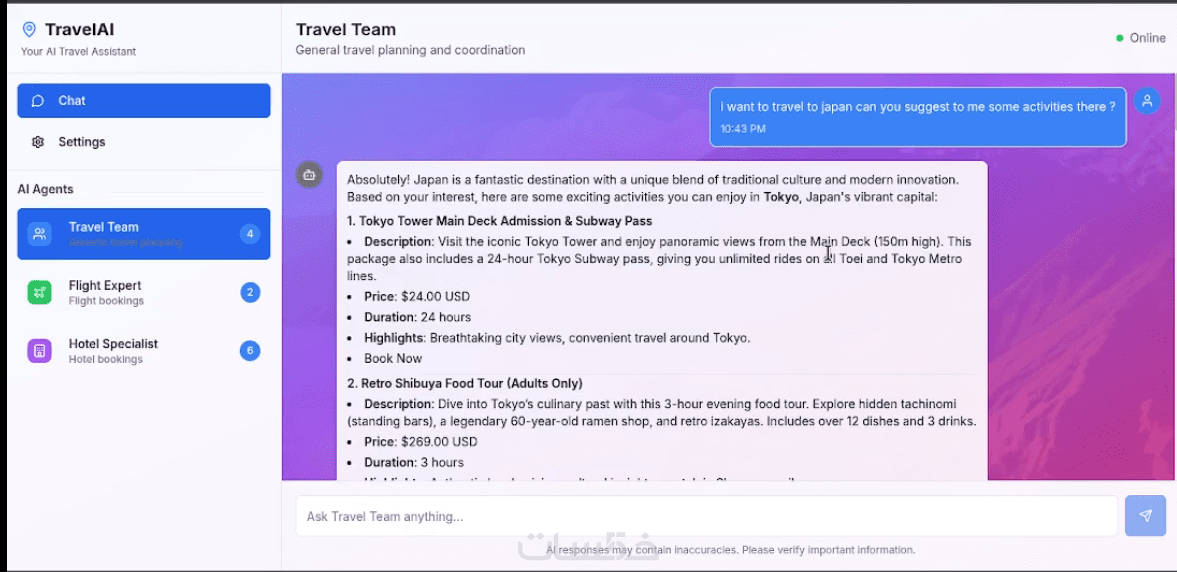
Task: Click the Hotel Specialist unread badge 6
Action: (250, 351)
